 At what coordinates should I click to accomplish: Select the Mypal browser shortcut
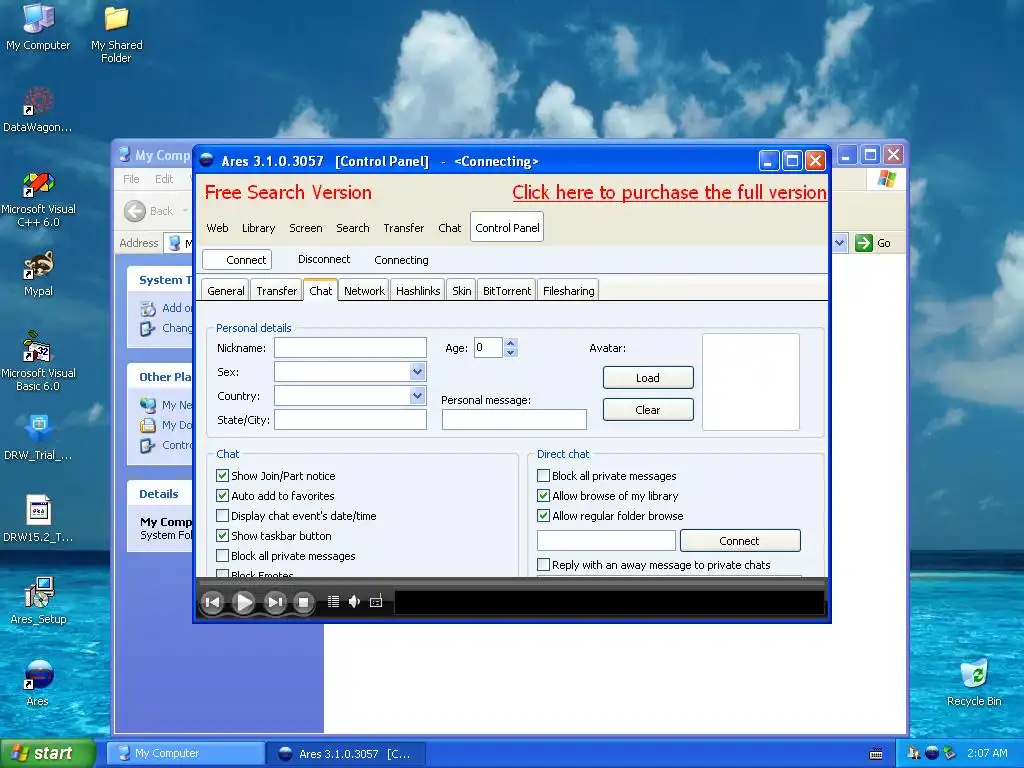38,274
